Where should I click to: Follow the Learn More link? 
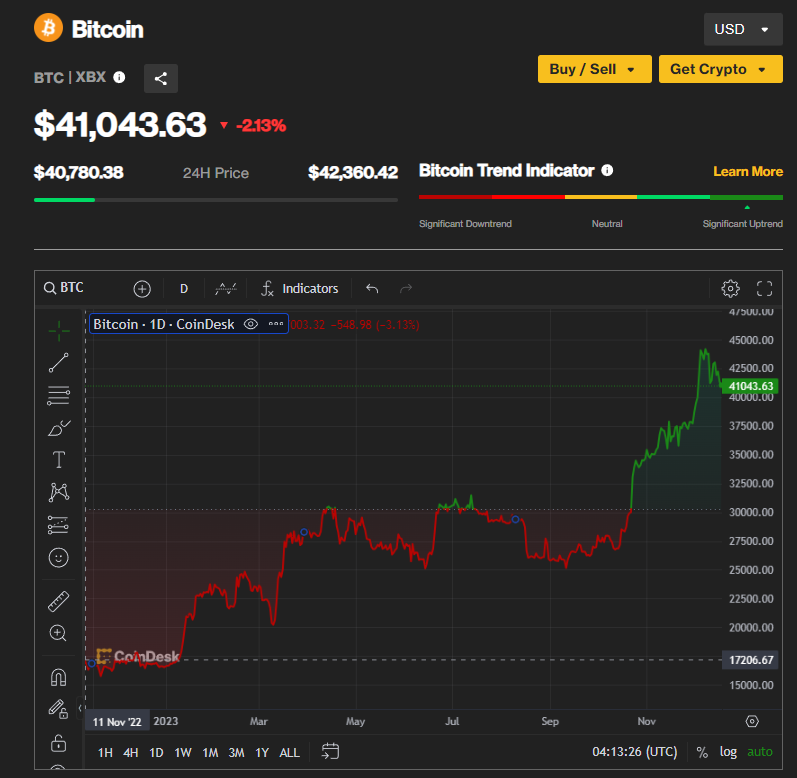[748, 172]
